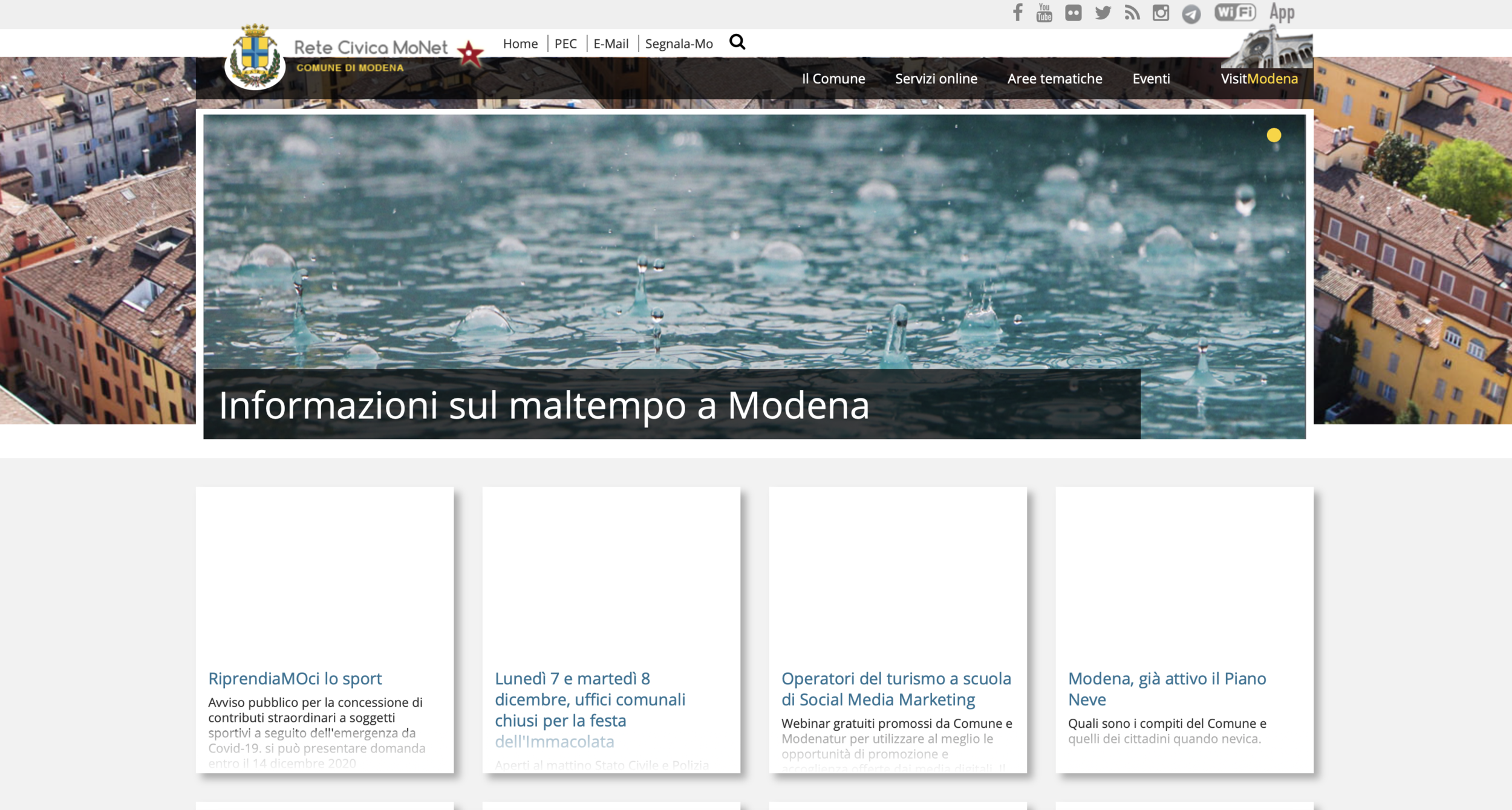Select the yellow carousel slide indicator dot

[x=1273, y=135]
